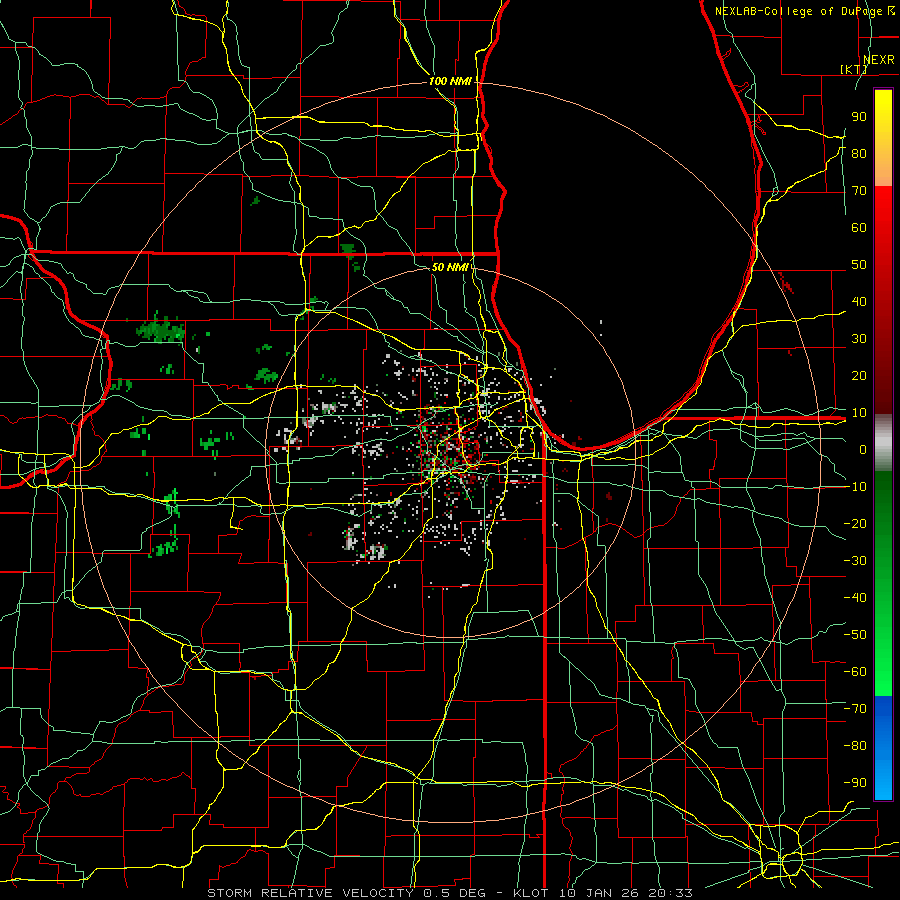Click the positive "10" legend value

pyautogui.click(x=859, y=413)
